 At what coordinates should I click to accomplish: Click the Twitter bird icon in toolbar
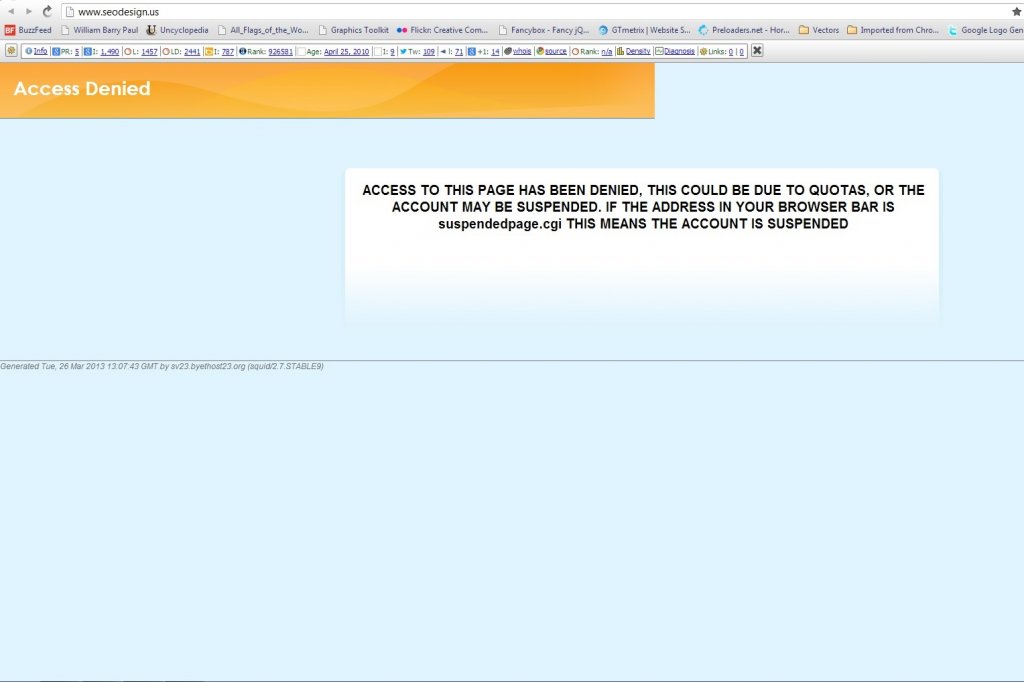[403, 51]
